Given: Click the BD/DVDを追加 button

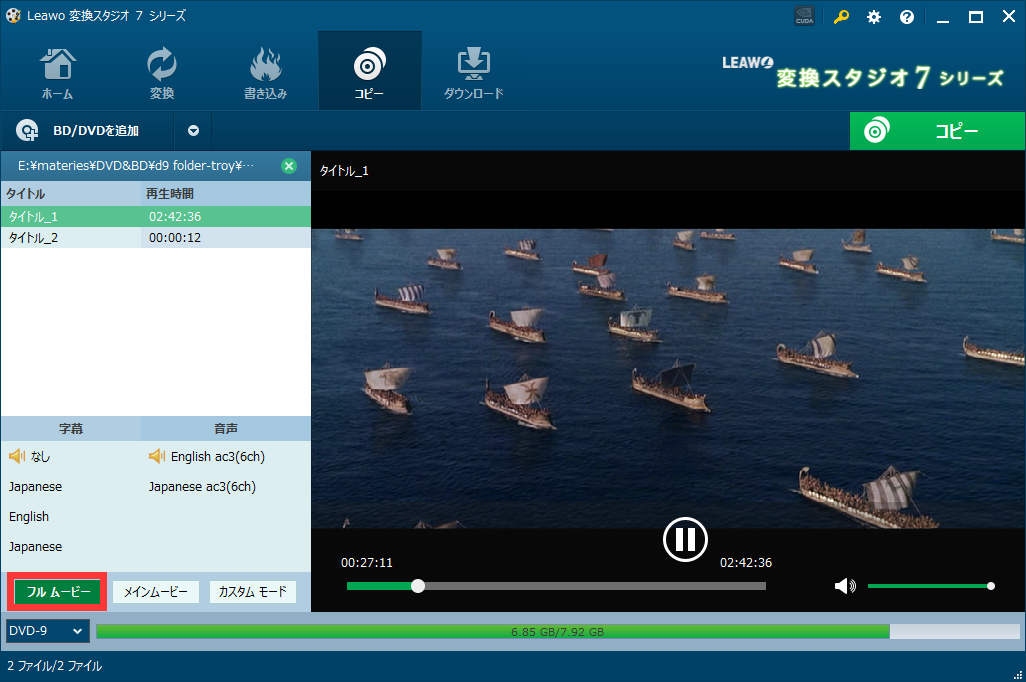Looking at the screenshot, I should point(87,131).
